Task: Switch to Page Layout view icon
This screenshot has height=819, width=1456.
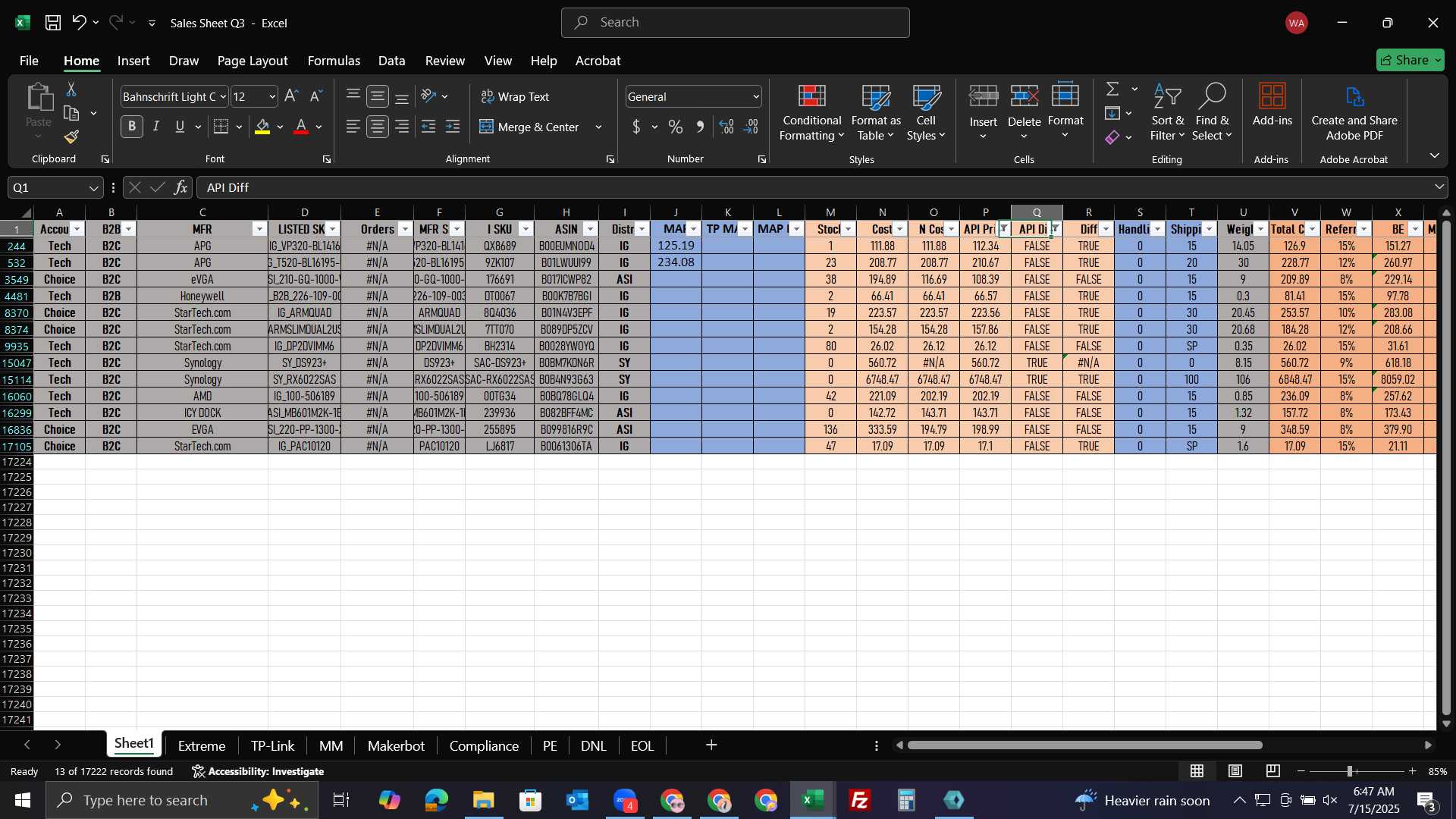Action: pyautogui.click(x=1235, y=771)
